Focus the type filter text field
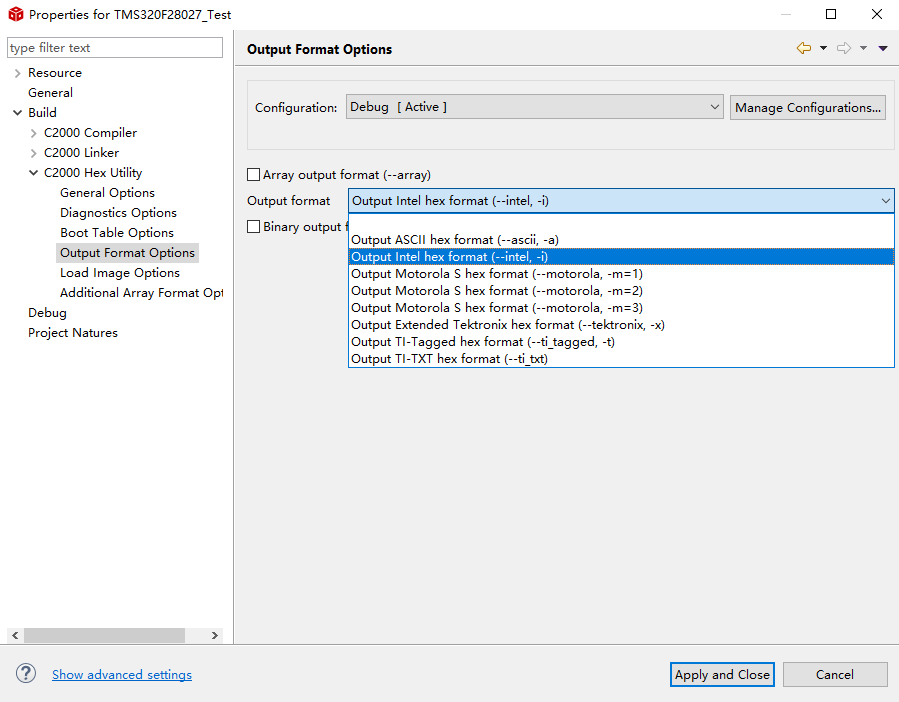Viewport: 899px width, 702px height. [115, 48]
